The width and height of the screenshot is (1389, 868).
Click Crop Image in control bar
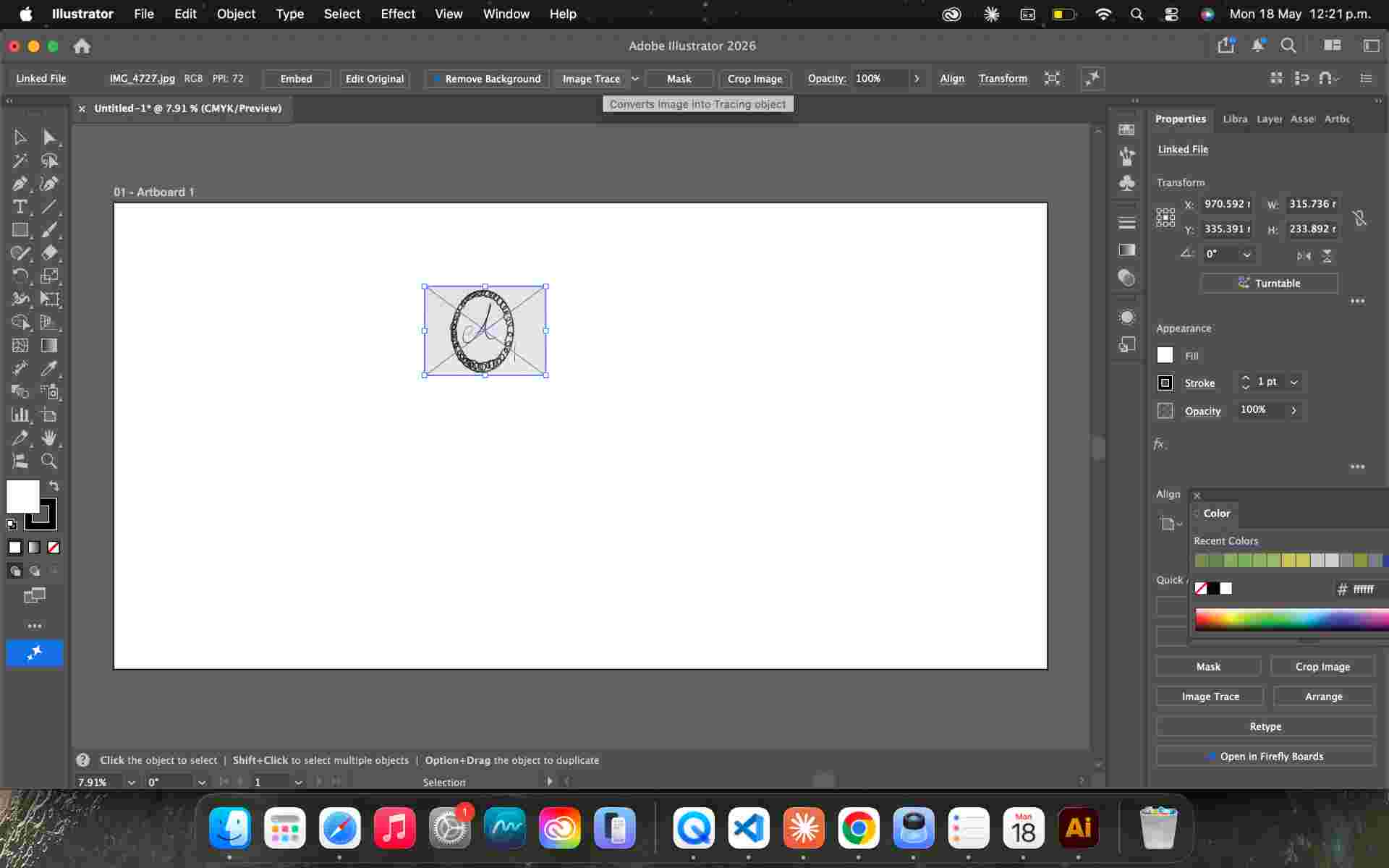(755, 79)
